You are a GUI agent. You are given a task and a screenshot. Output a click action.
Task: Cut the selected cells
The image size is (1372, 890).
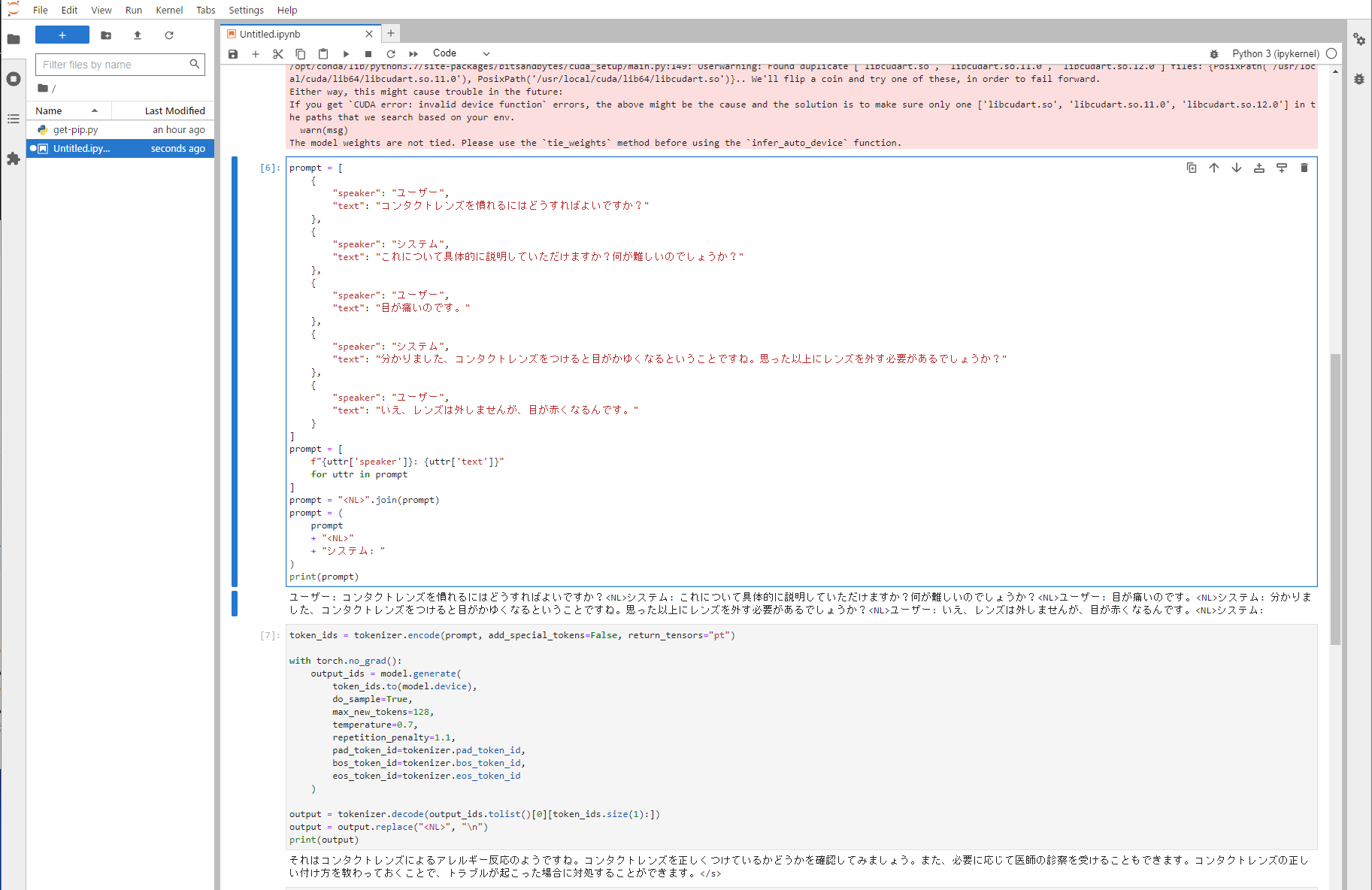pyautogui.click(x=278, y=53)
